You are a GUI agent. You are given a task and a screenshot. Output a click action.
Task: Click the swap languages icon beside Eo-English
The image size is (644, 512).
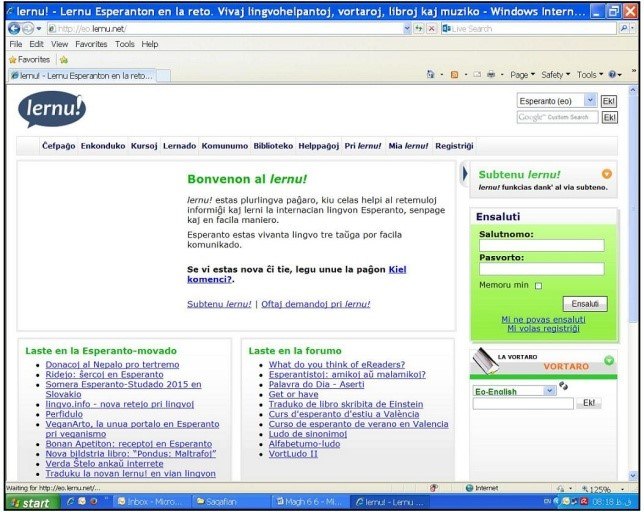tap(564, 386)
